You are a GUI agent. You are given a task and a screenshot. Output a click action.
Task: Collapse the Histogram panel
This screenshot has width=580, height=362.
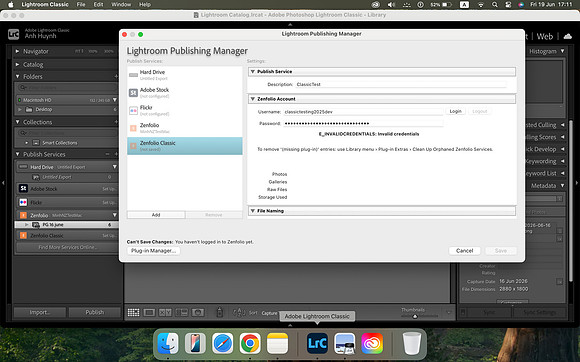pyautogui.click(x=563, y=51)
